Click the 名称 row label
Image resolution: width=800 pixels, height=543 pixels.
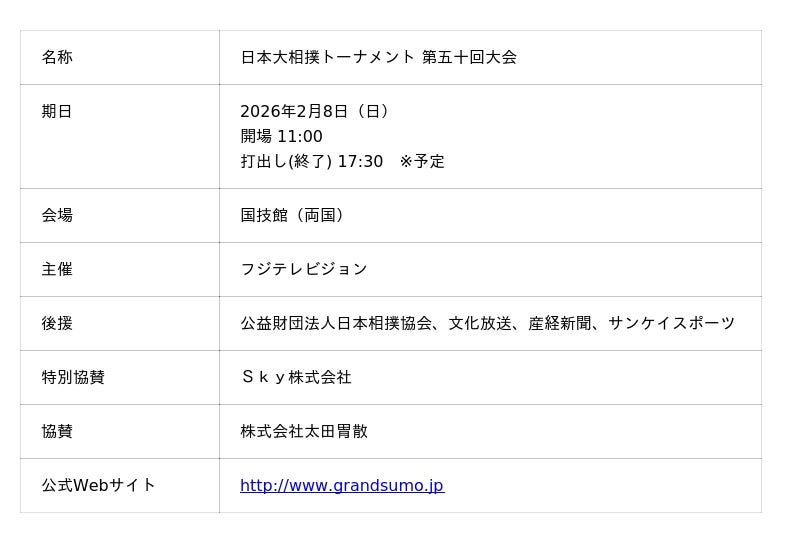[57, 58]
